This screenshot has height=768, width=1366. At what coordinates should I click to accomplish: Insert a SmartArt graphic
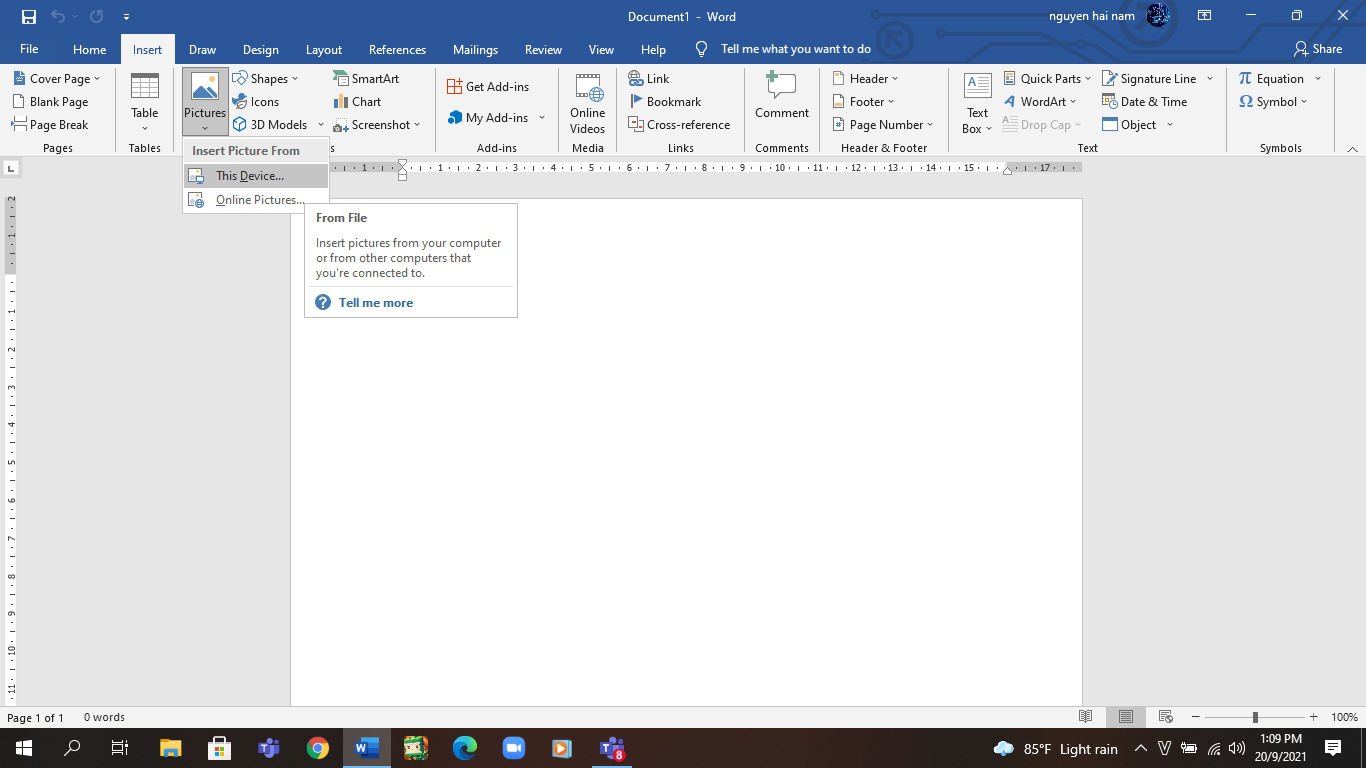[x=366, y=79]
